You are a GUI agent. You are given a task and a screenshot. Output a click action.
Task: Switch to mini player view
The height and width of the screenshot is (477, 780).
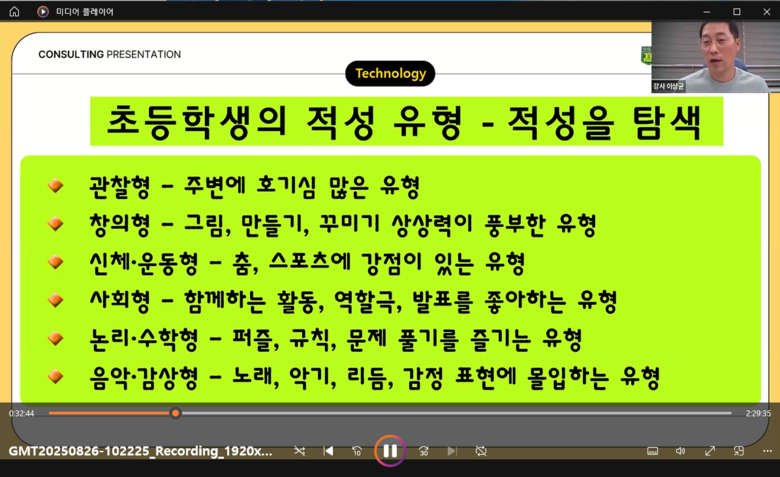click(x=739, y=451)
